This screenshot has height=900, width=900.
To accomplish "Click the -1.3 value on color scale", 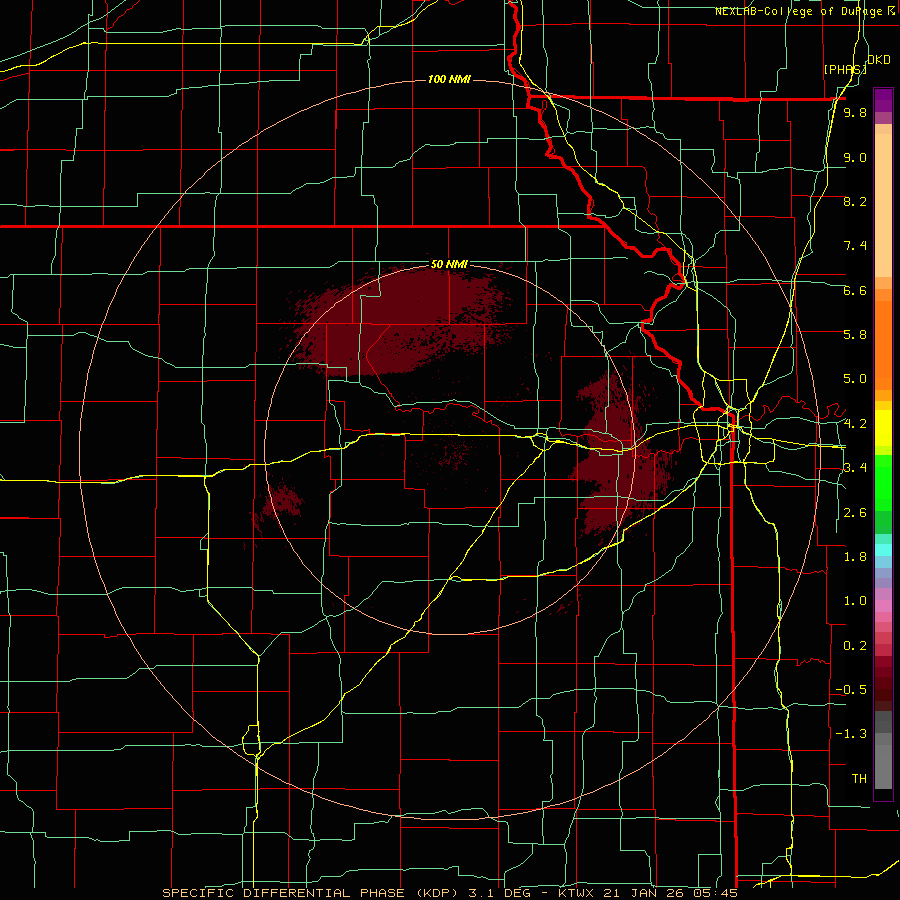I will coord(851,734).
